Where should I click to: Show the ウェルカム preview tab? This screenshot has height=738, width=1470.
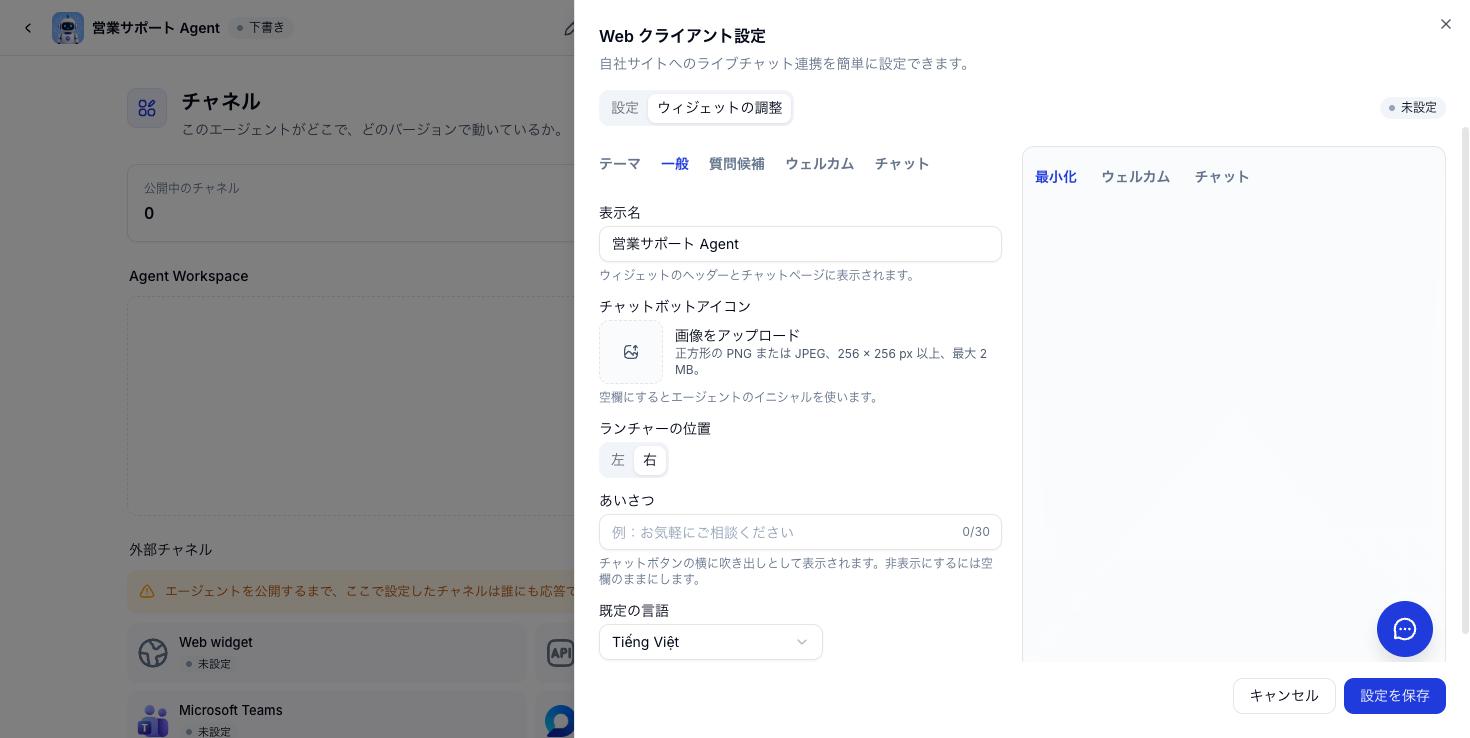(x=1136, y=177)
